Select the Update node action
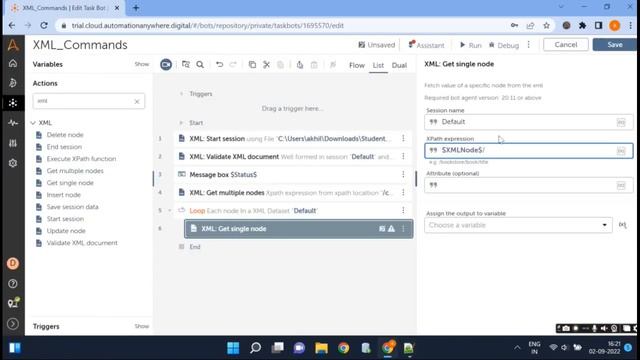The height and width of the screenshot is (360, 640). tap(66, 231)
